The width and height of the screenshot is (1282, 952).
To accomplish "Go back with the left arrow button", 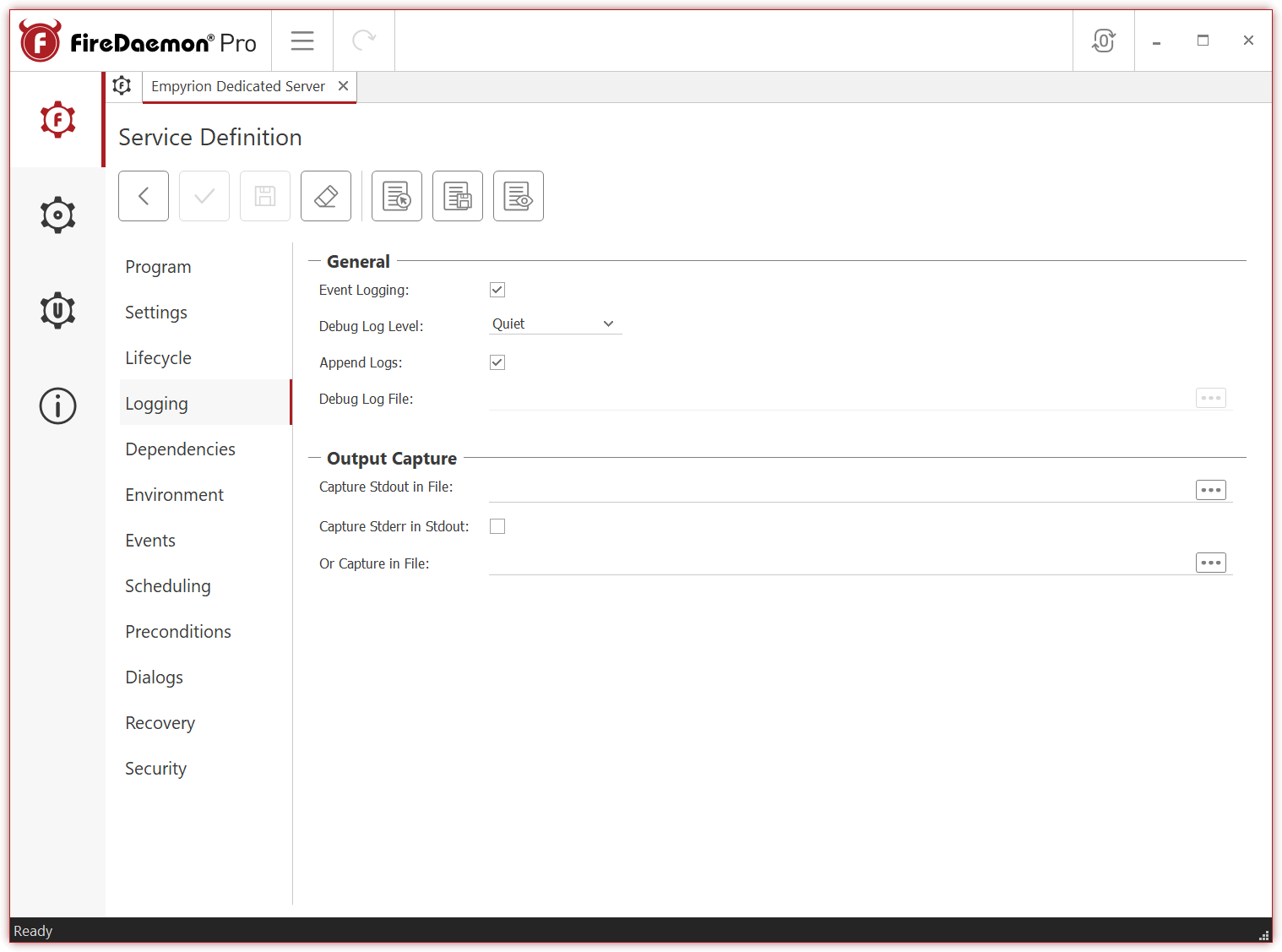I will pos(144,196).
